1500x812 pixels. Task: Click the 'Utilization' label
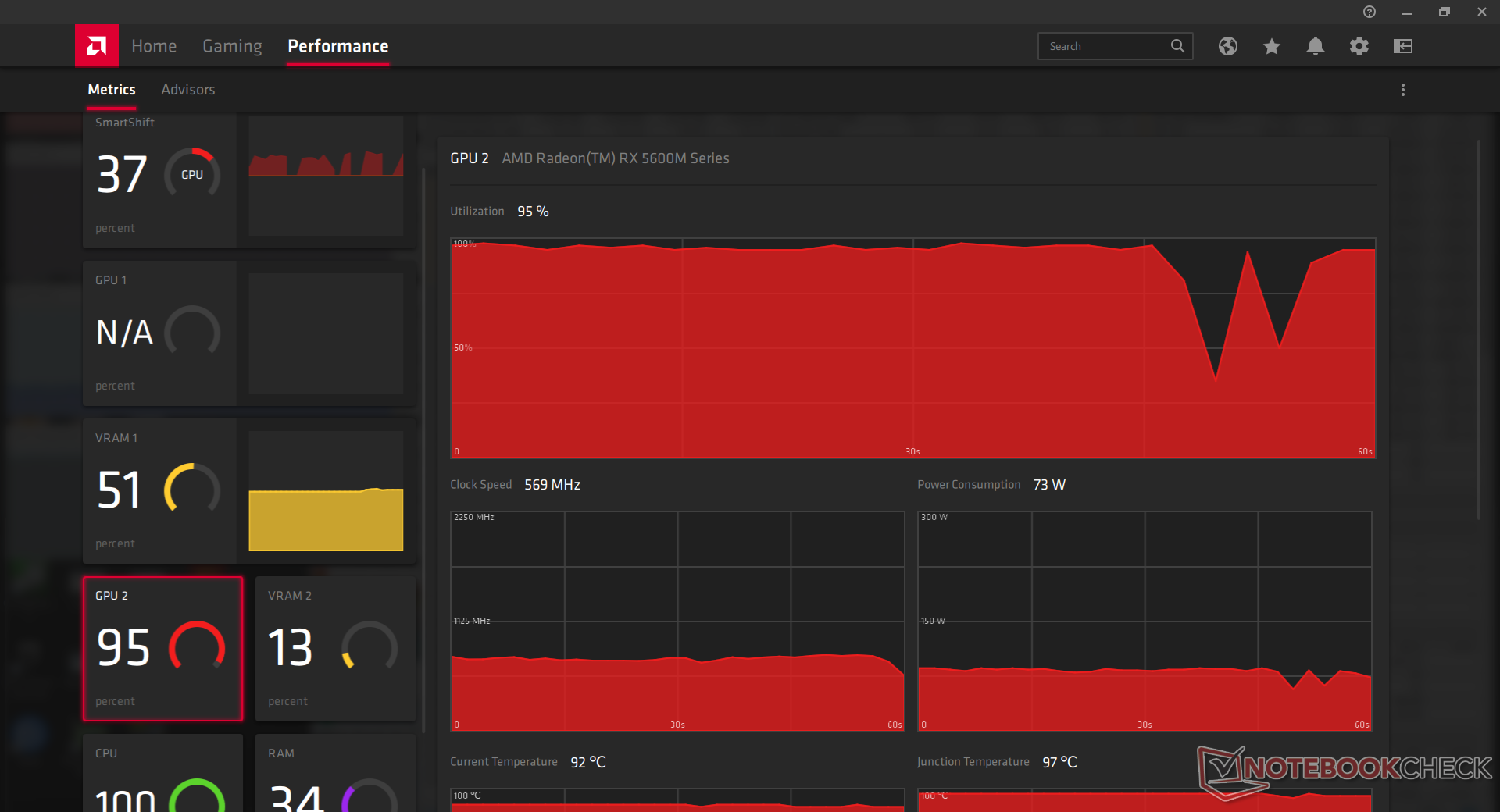pyautogui.click(x=477, y=212)
